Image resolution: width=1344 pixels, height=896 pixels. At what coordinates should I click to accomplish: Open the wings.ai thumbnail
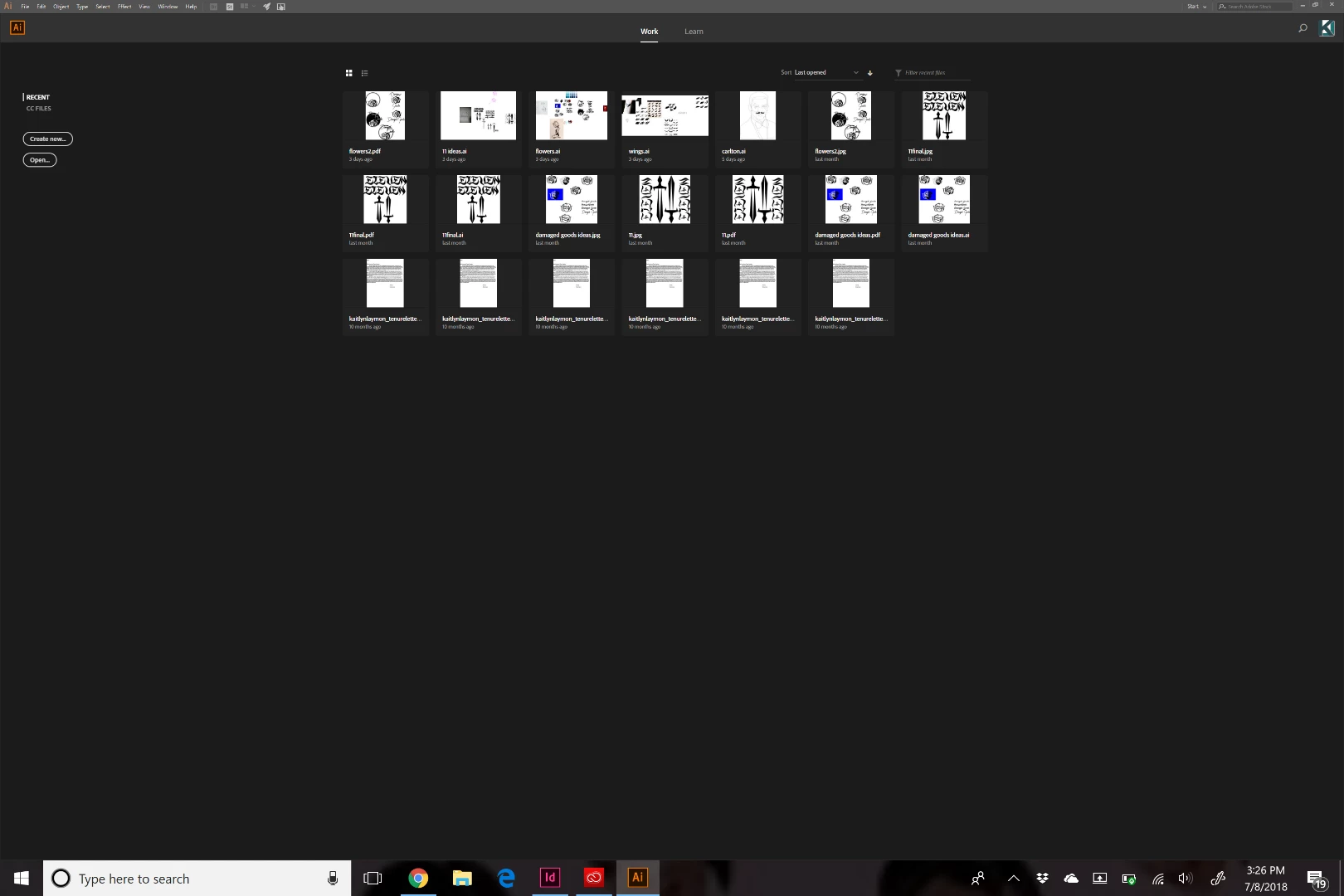pos(665,115)
